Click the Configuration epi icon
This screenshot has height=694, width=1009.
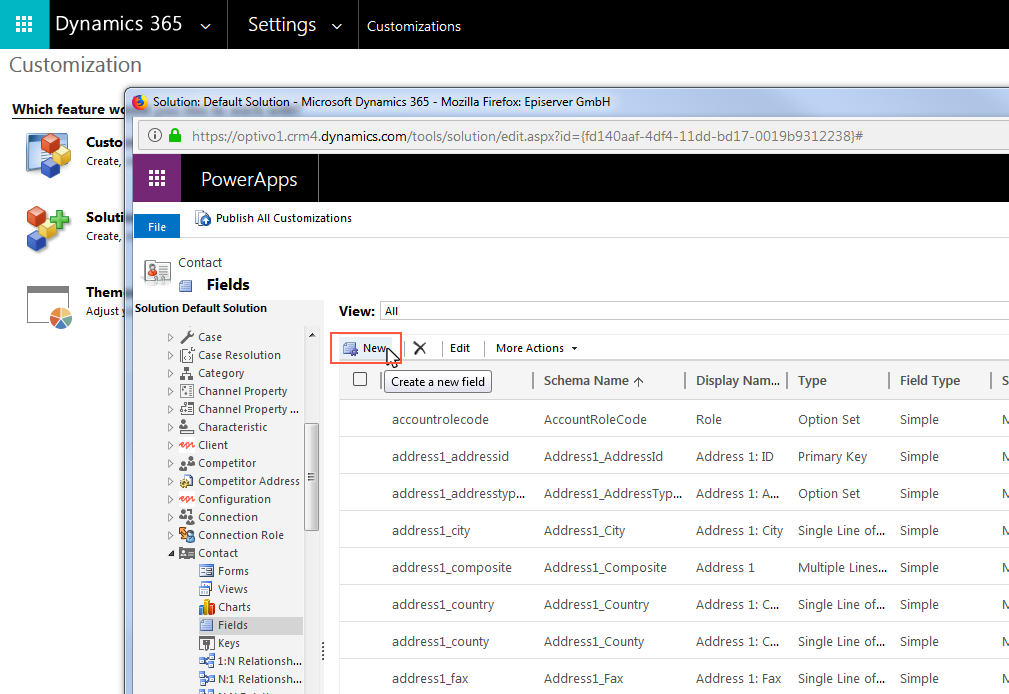[187, 499]
